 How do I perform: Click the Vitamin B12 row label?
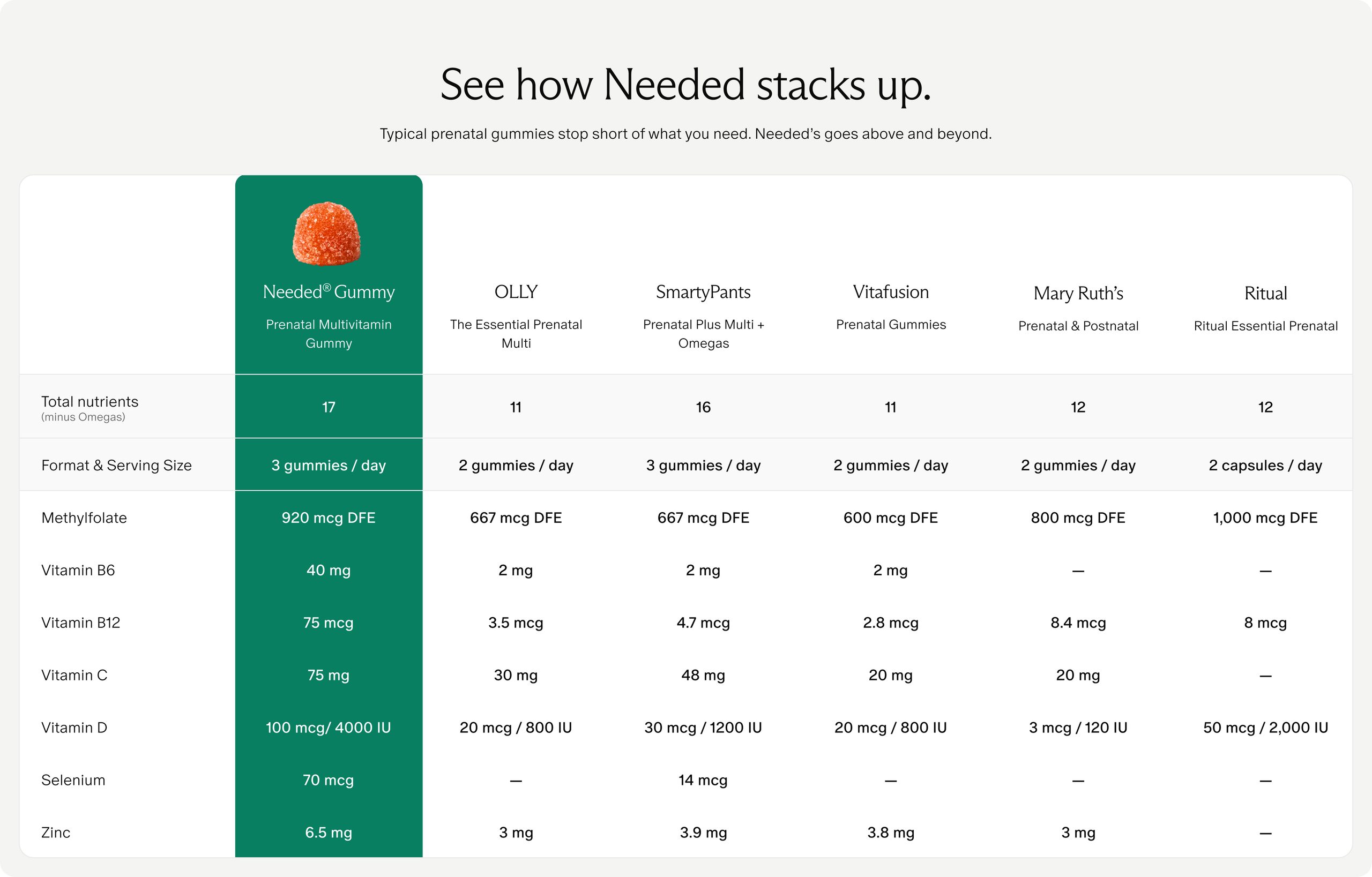coord(80,623)
